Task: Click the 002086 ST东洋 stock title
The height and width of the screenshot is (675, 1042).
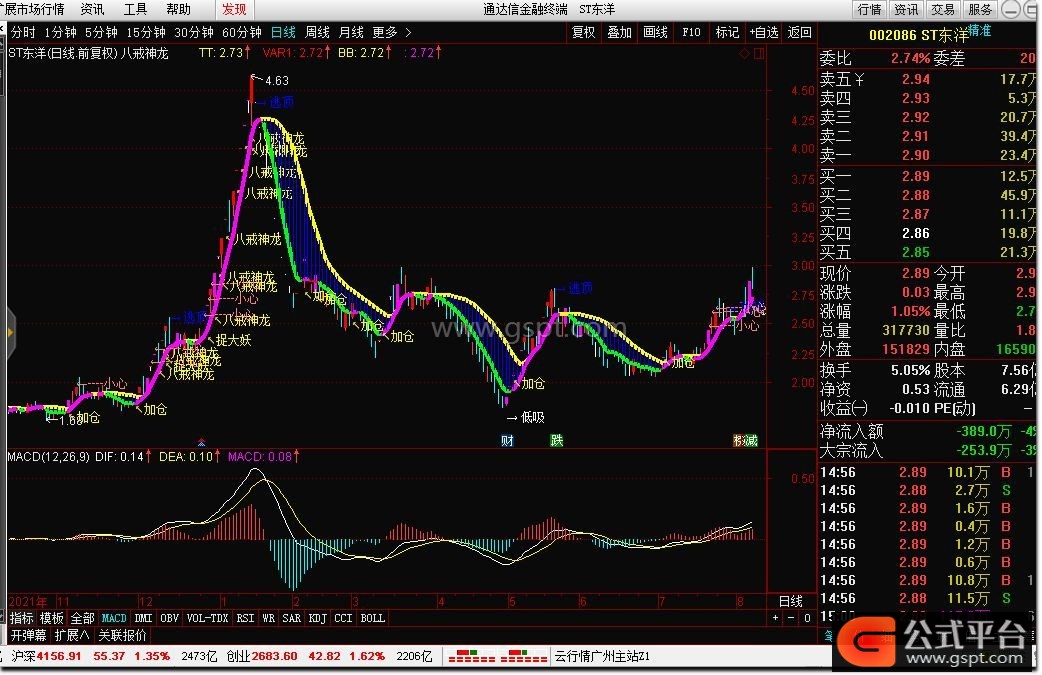Action: (x=918, y=35)
